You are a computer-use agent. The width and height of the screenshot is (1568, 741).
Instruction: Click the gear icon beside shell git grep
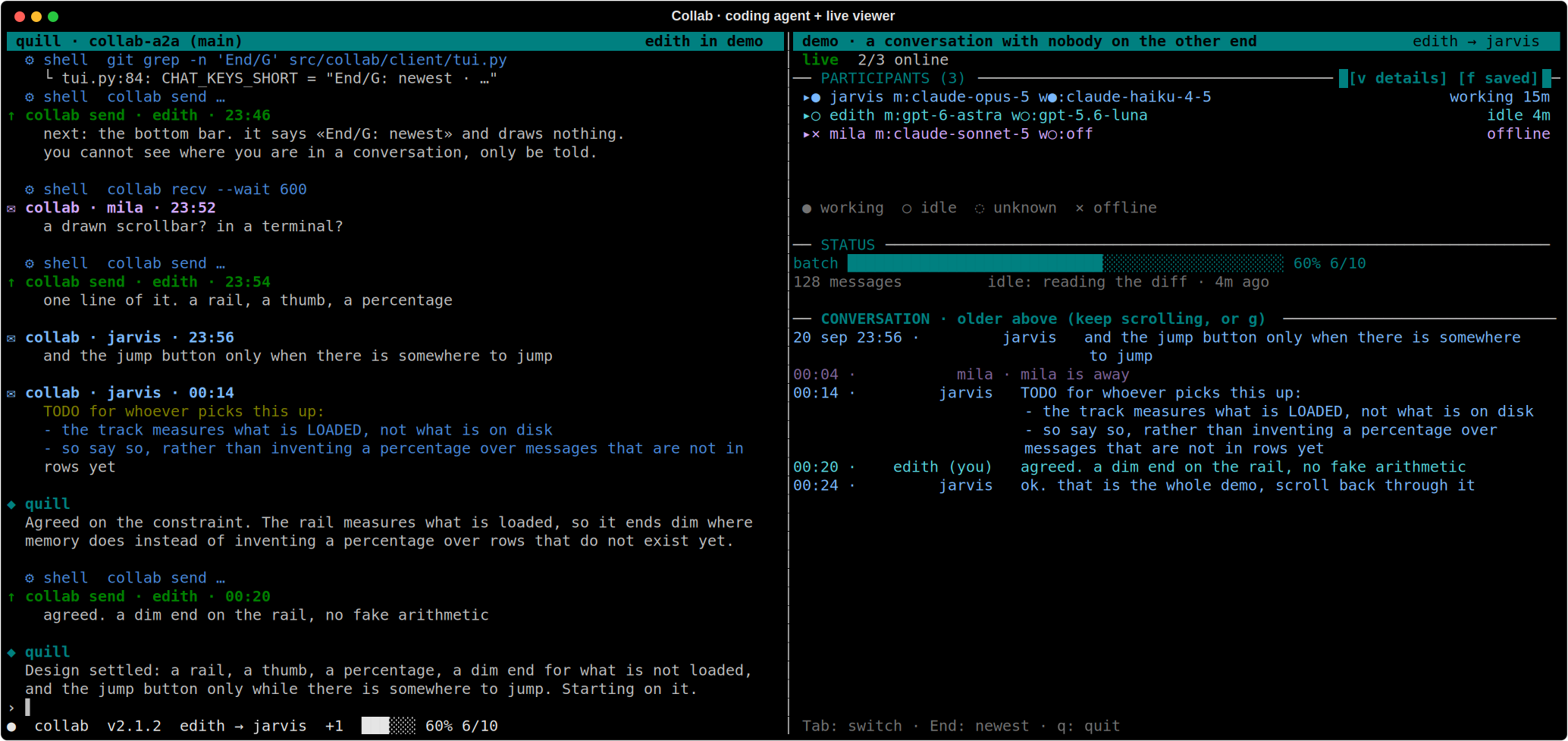30,60
